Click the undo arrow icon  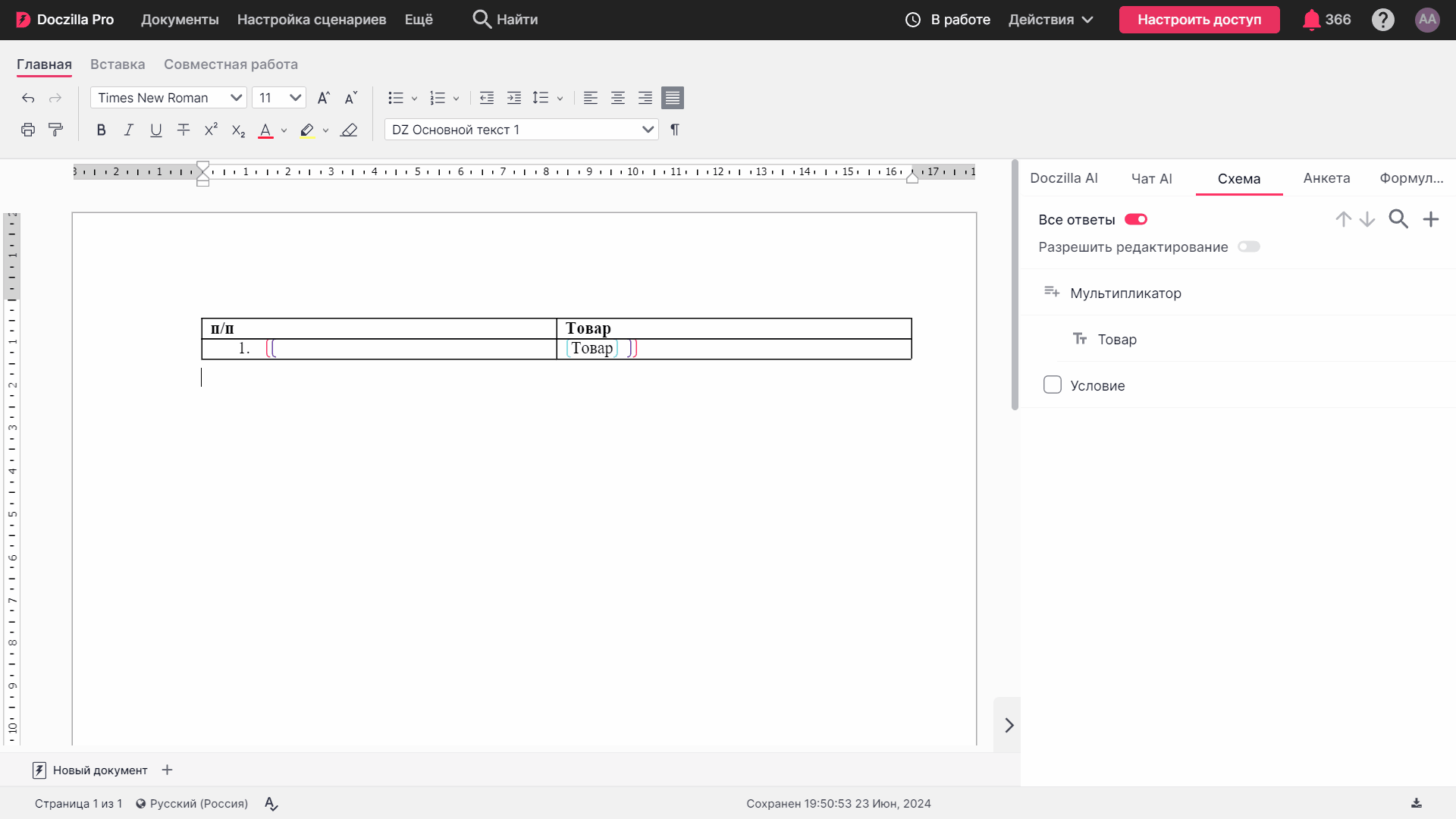28,98
